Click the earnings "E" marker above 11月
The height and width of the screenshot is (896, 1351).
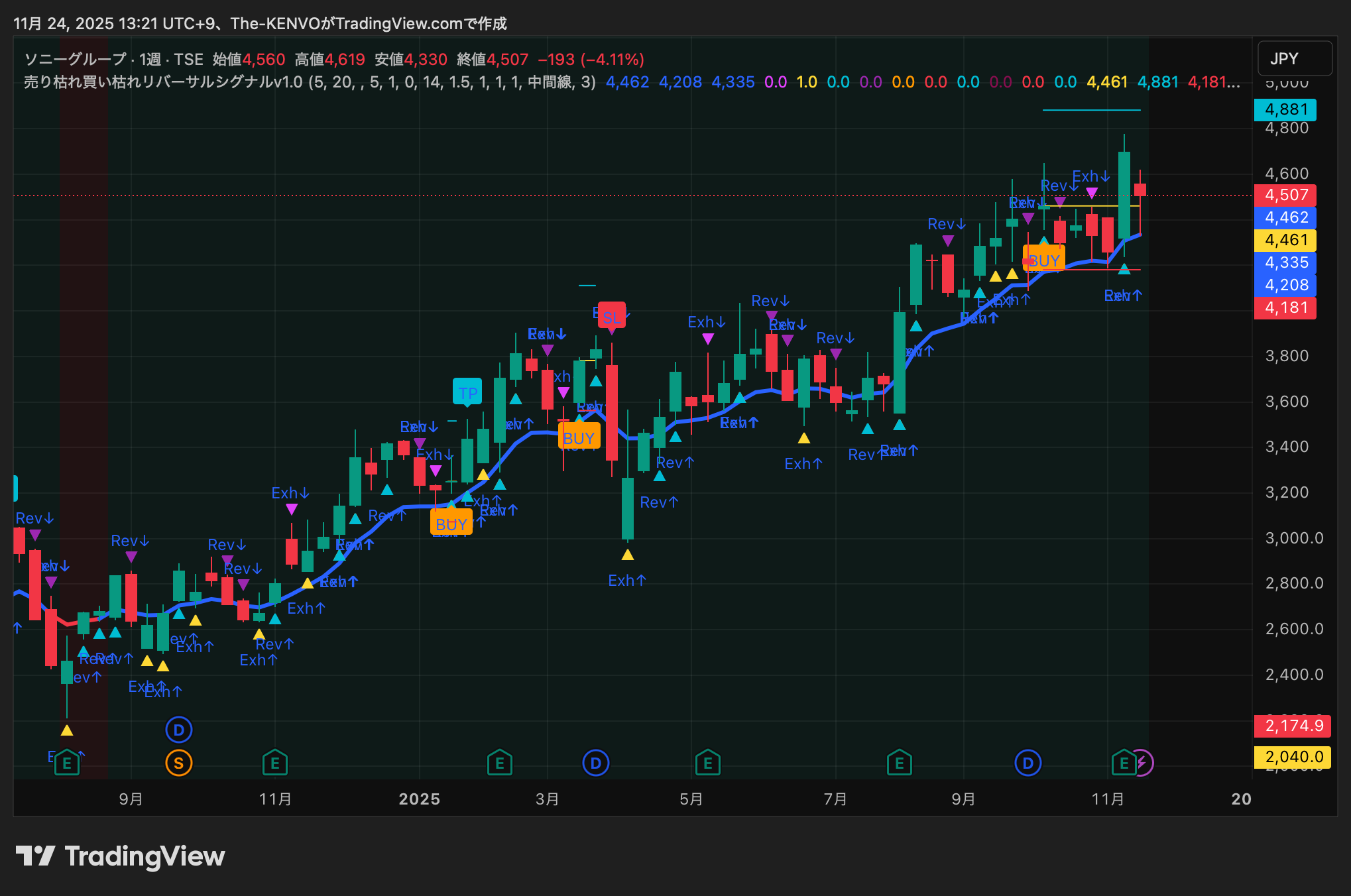(274, 763)
